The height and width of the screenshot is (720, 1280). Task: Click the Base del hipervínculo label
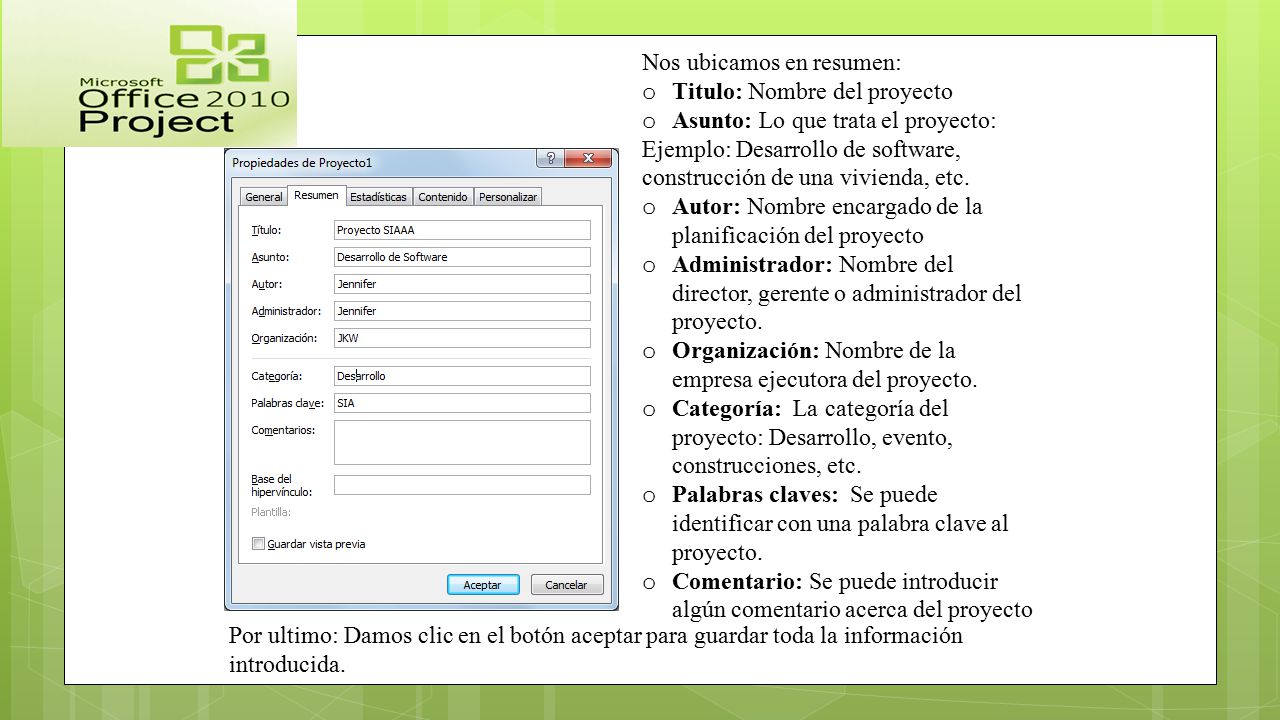pyautogui.click(x=282, y=486)
